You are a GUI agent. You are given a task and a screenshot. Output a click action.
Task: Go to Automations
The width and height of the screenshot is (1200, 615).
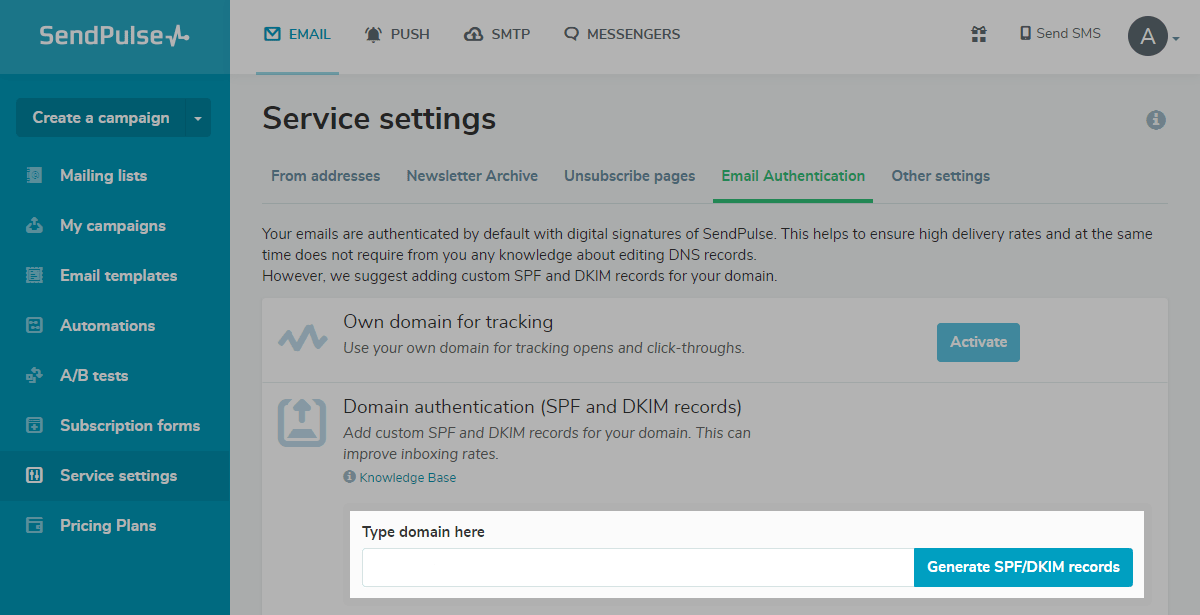[x=107, y=325]
